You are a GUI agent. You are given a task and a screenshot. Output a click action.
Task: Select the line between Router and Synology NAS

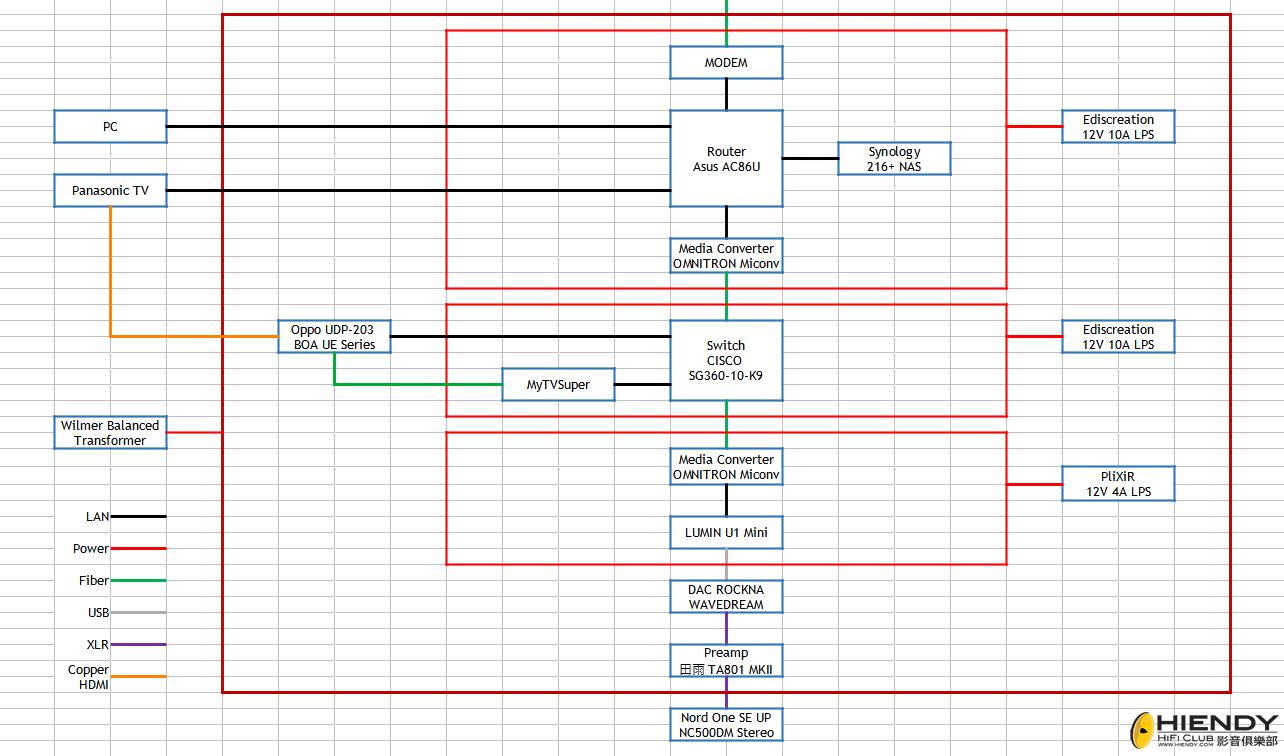810,158
